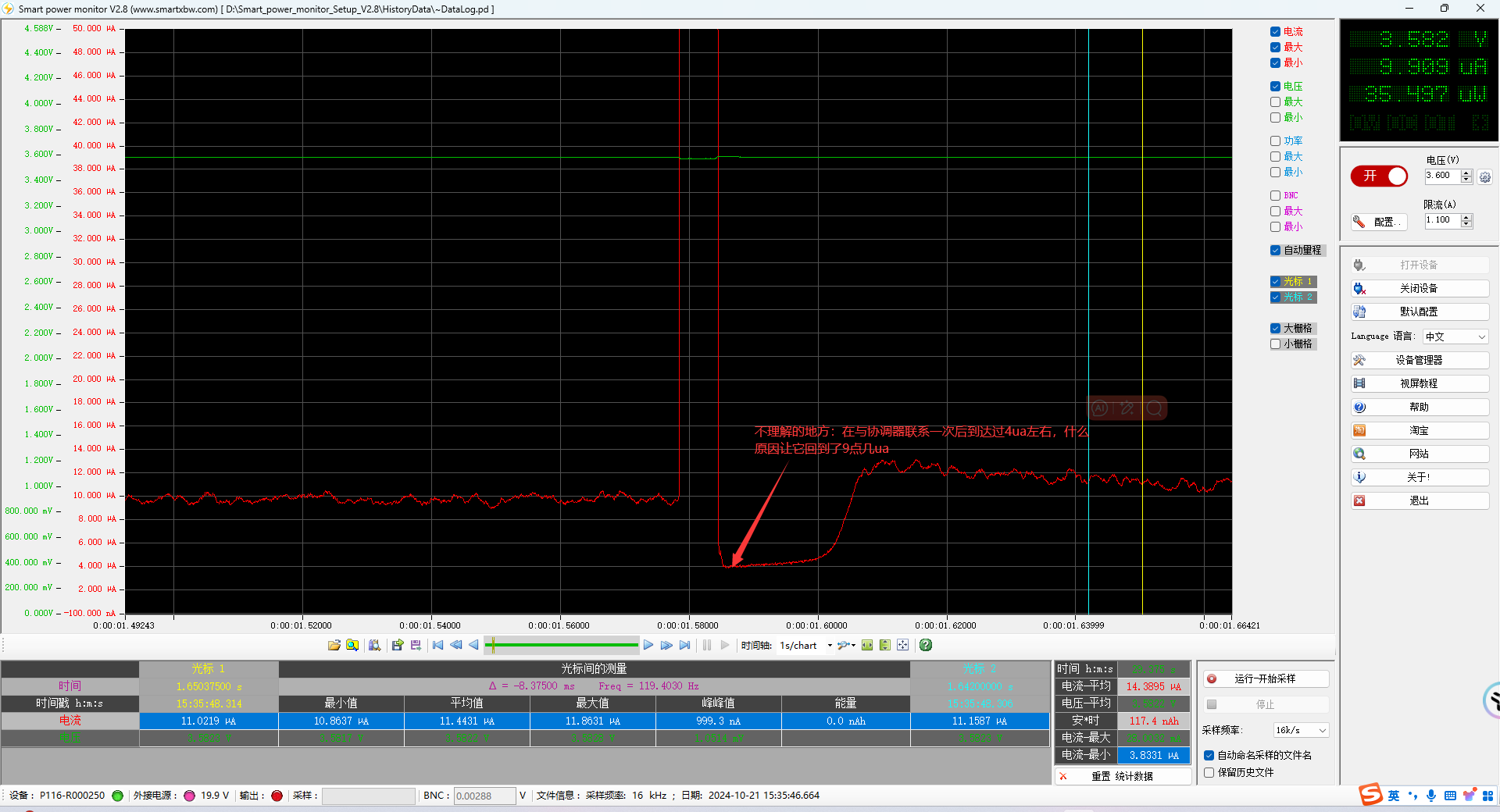
Task: Open the zoom tool dropdown arrow
Action: 853,646
